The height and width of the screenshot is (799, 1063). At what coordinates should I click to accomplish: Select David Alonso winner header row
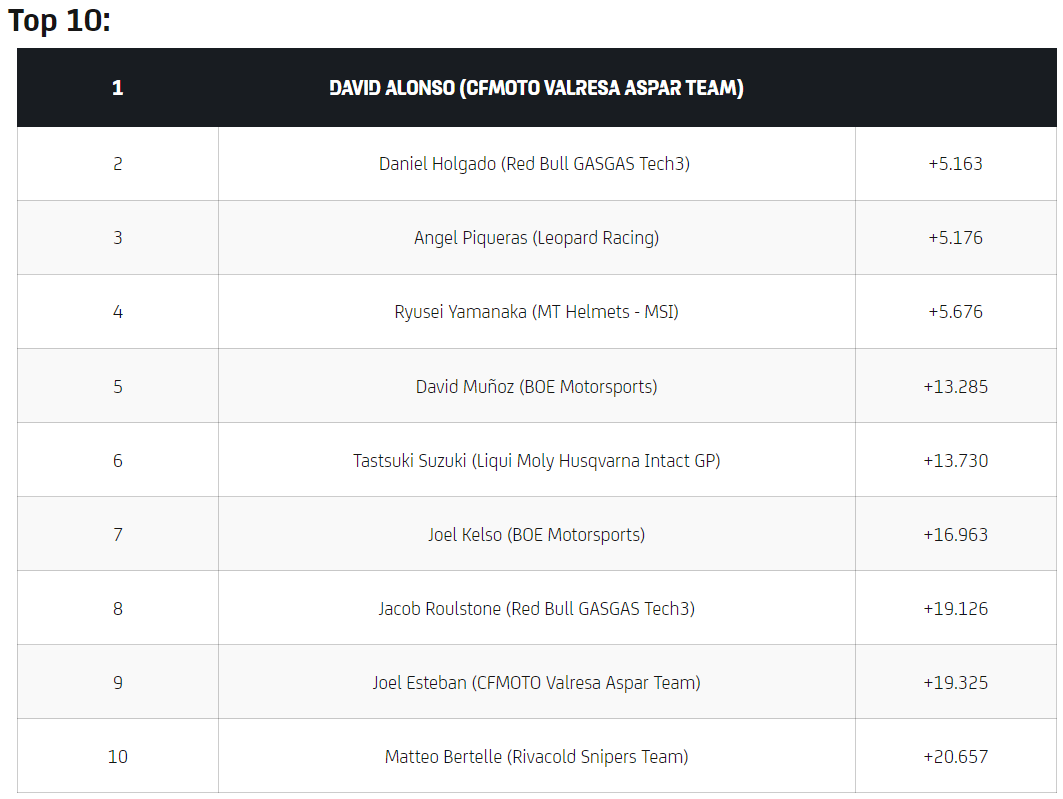536,88
